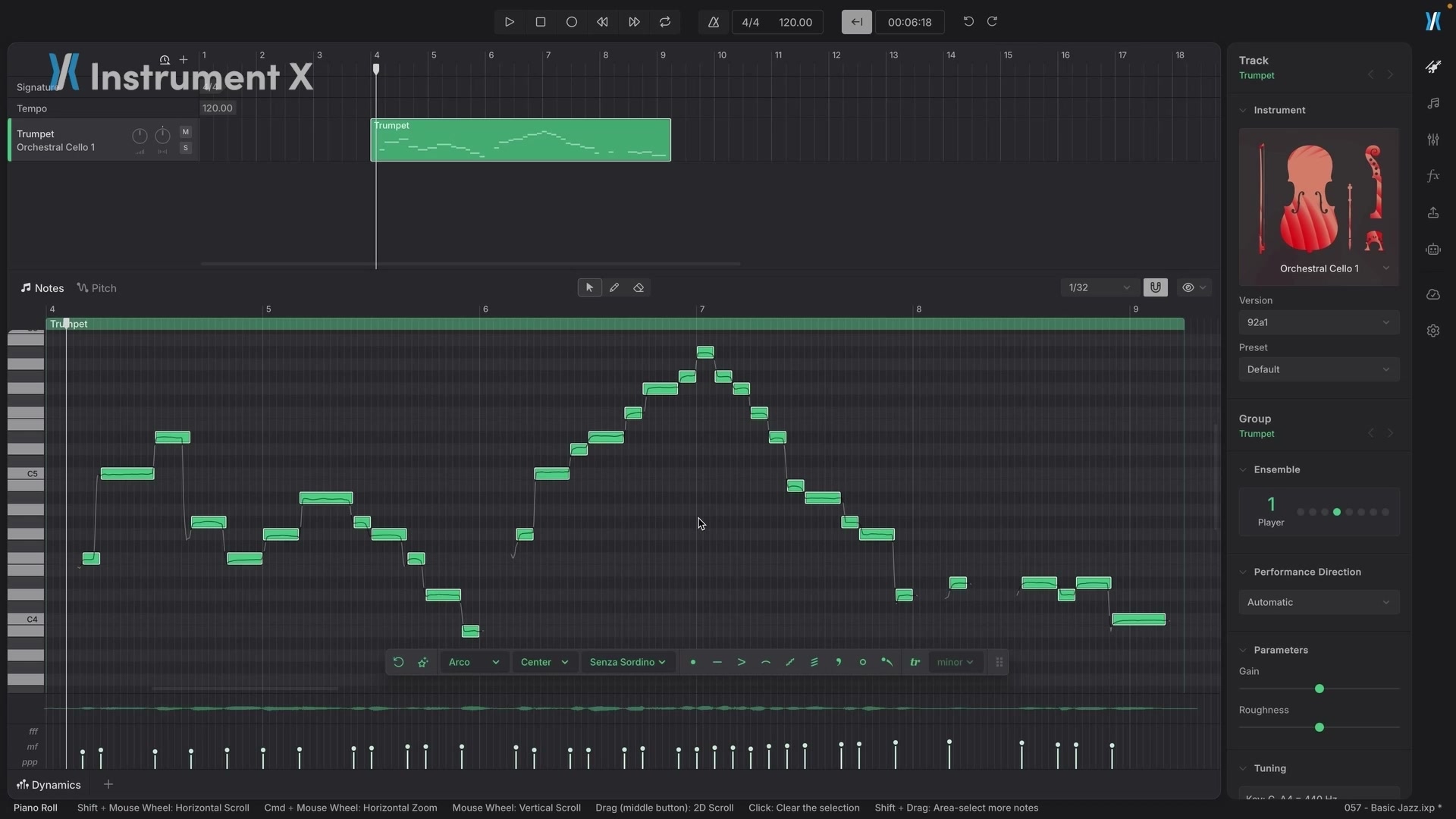The width and height of the screenshot is (1456, 819).
Task: Switch to the Pitch tab
Action: coord(97,288)
